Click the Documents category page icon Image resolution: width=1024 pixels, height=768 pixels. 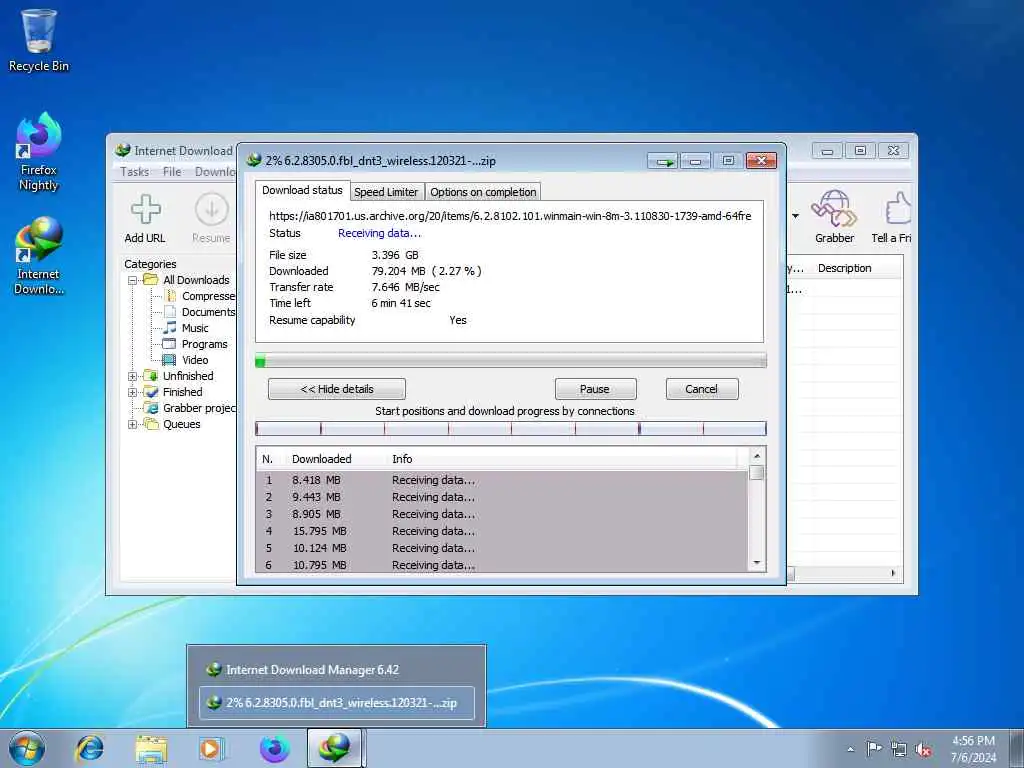(170, 312)
